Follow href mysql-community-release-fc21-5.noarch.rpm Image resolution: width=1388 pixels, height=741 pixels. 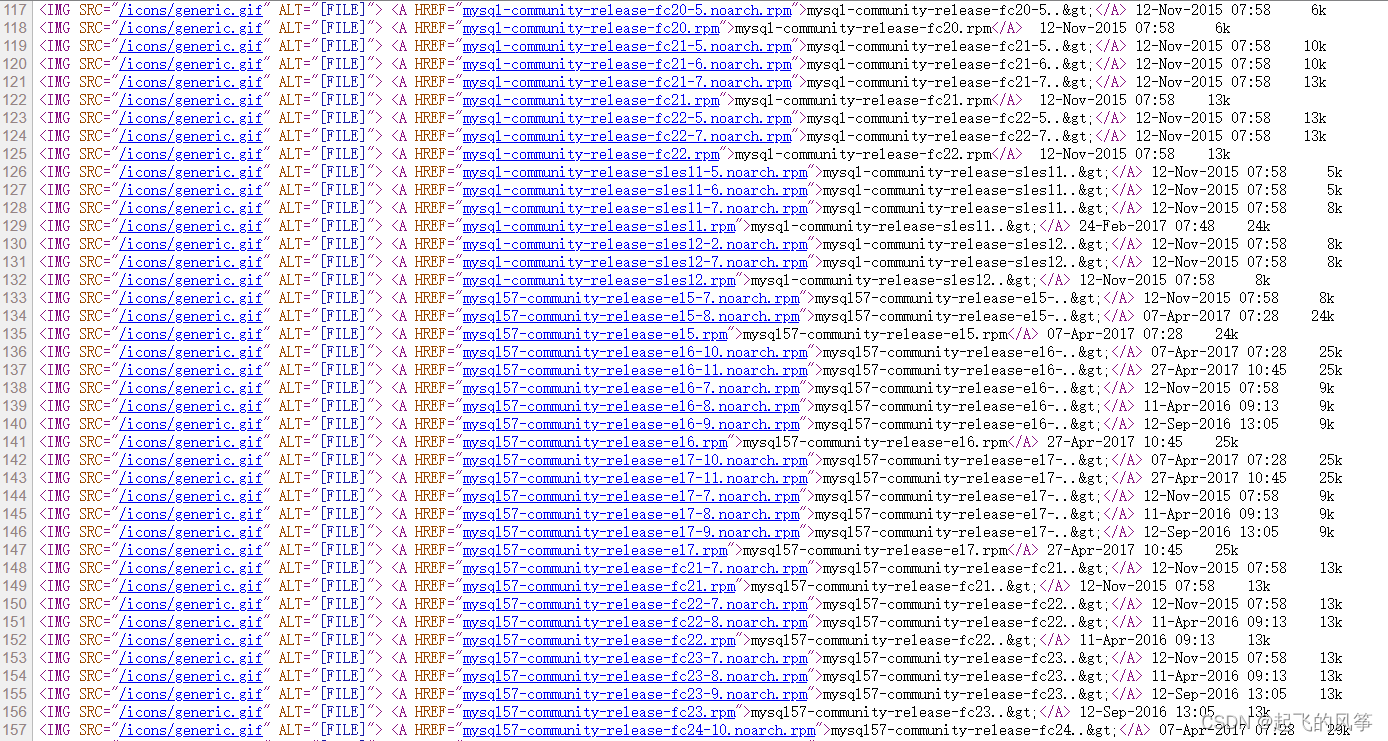(x=627, y=46)
